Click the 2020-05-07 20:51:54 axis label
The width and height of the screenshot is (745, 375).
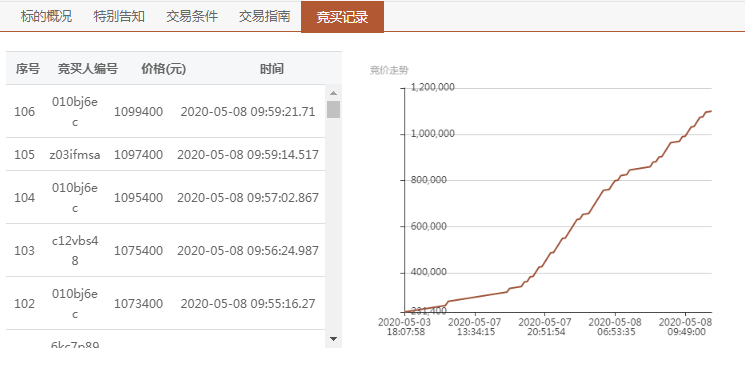pyautogui.click(x=545, y=327)
